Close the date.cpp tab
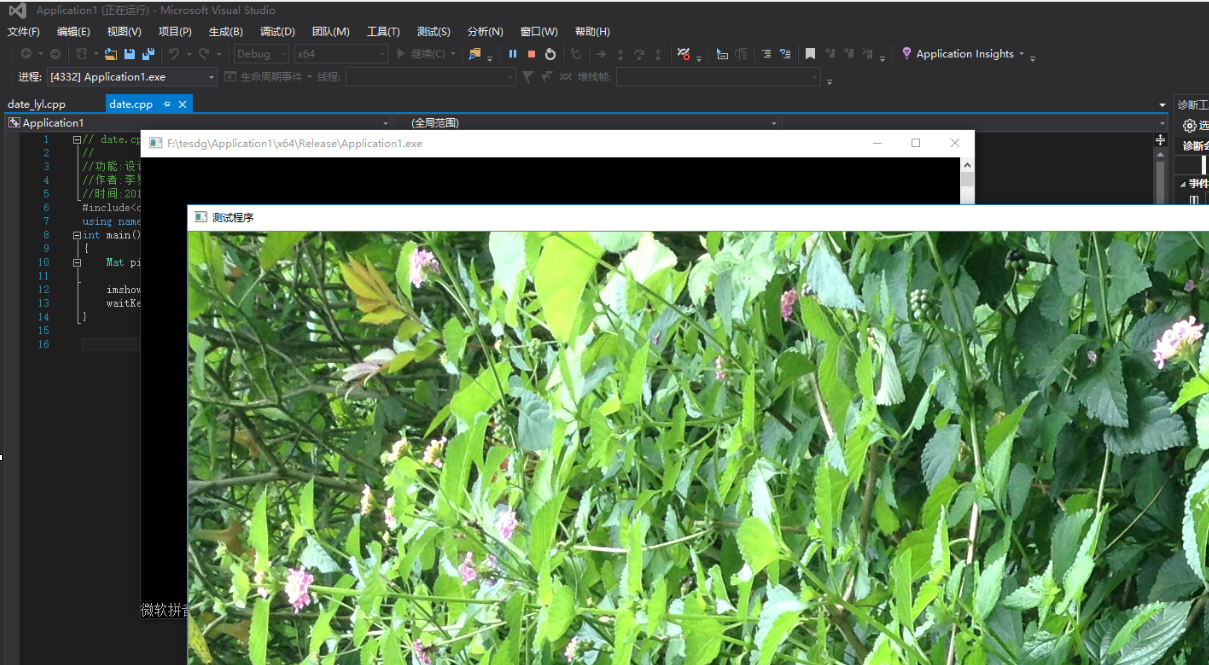 [x=183, y=104]
